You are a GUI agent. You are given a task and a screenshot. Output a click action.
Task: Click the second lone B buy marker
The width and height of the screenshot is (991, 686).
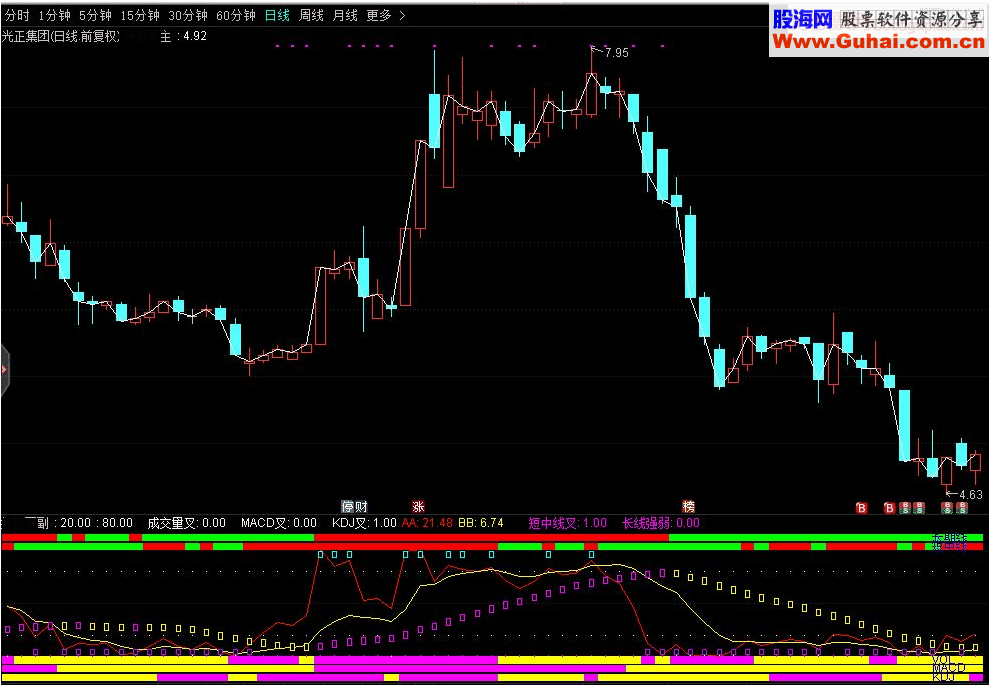coord(890,507)
